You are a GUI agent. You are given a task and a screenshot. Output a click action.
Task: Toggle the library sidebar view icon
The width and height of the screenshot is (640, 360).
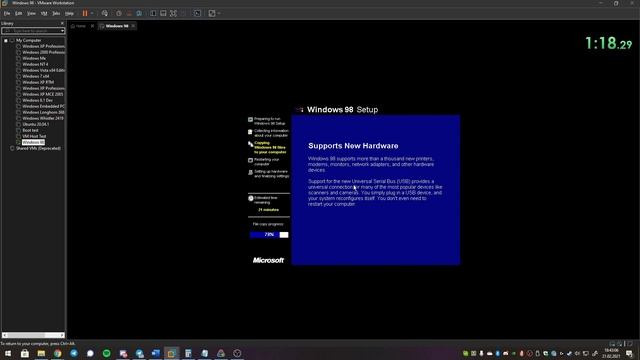pyautogui.click(x=153, y=13)
